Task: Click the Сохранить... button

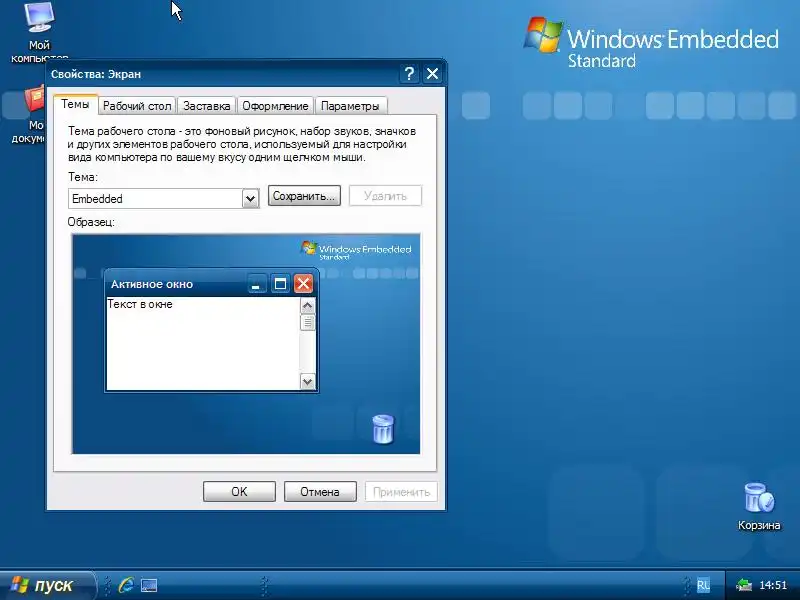Action: point(304,196)
